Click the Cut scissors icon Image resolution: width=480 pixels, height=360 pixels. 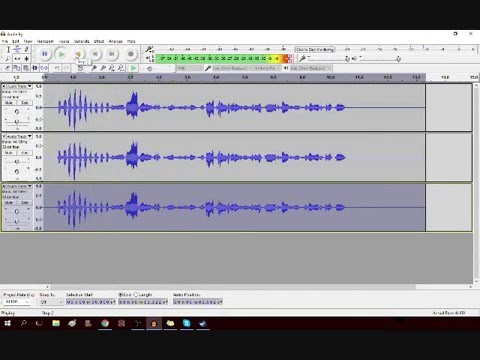coord(7,68)
